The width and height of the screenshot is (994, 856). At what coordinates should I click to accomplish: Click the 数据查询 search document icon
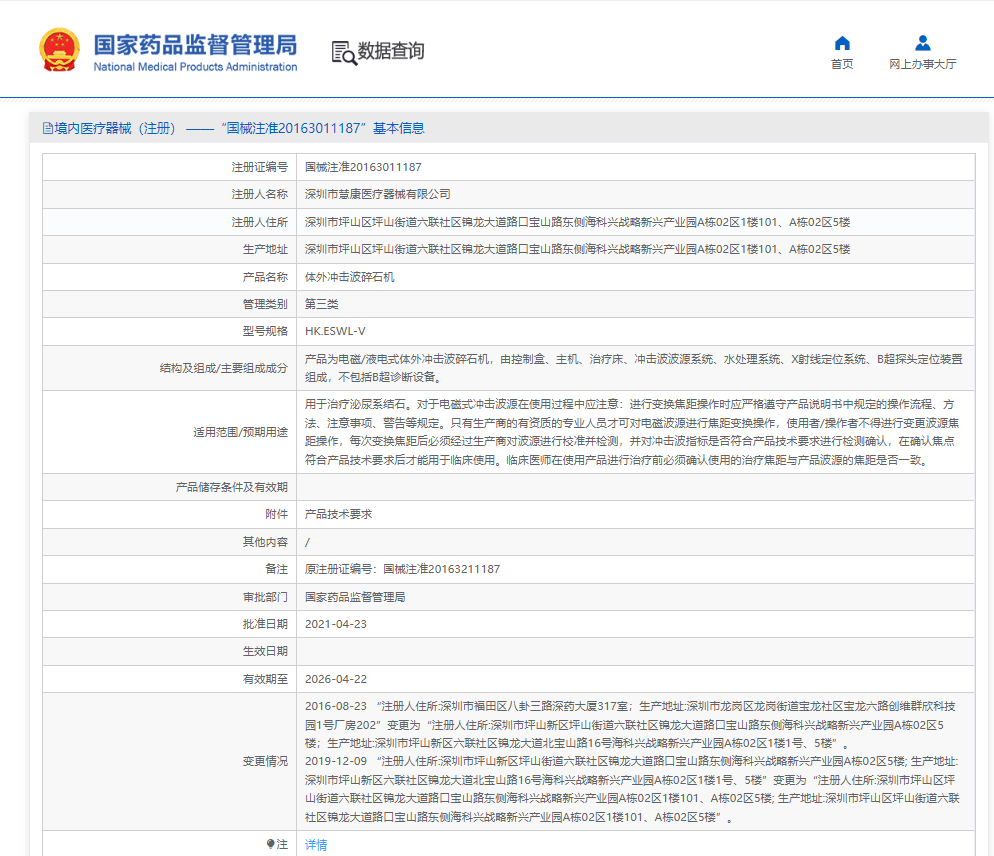tap(344, 53)
